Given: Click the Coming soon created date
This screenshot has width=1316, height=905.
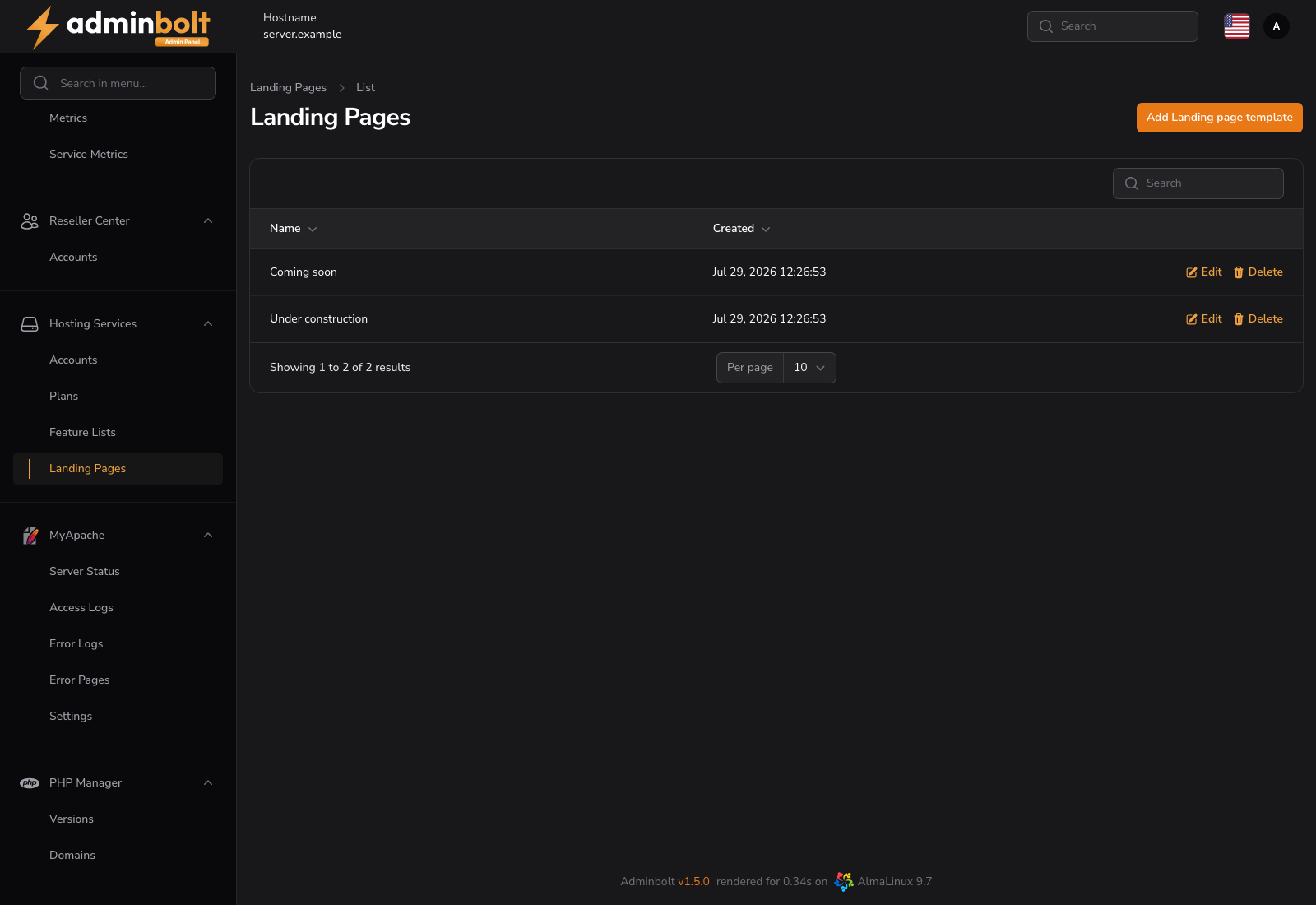Looking at the screenshot, I should coord(769,272).
